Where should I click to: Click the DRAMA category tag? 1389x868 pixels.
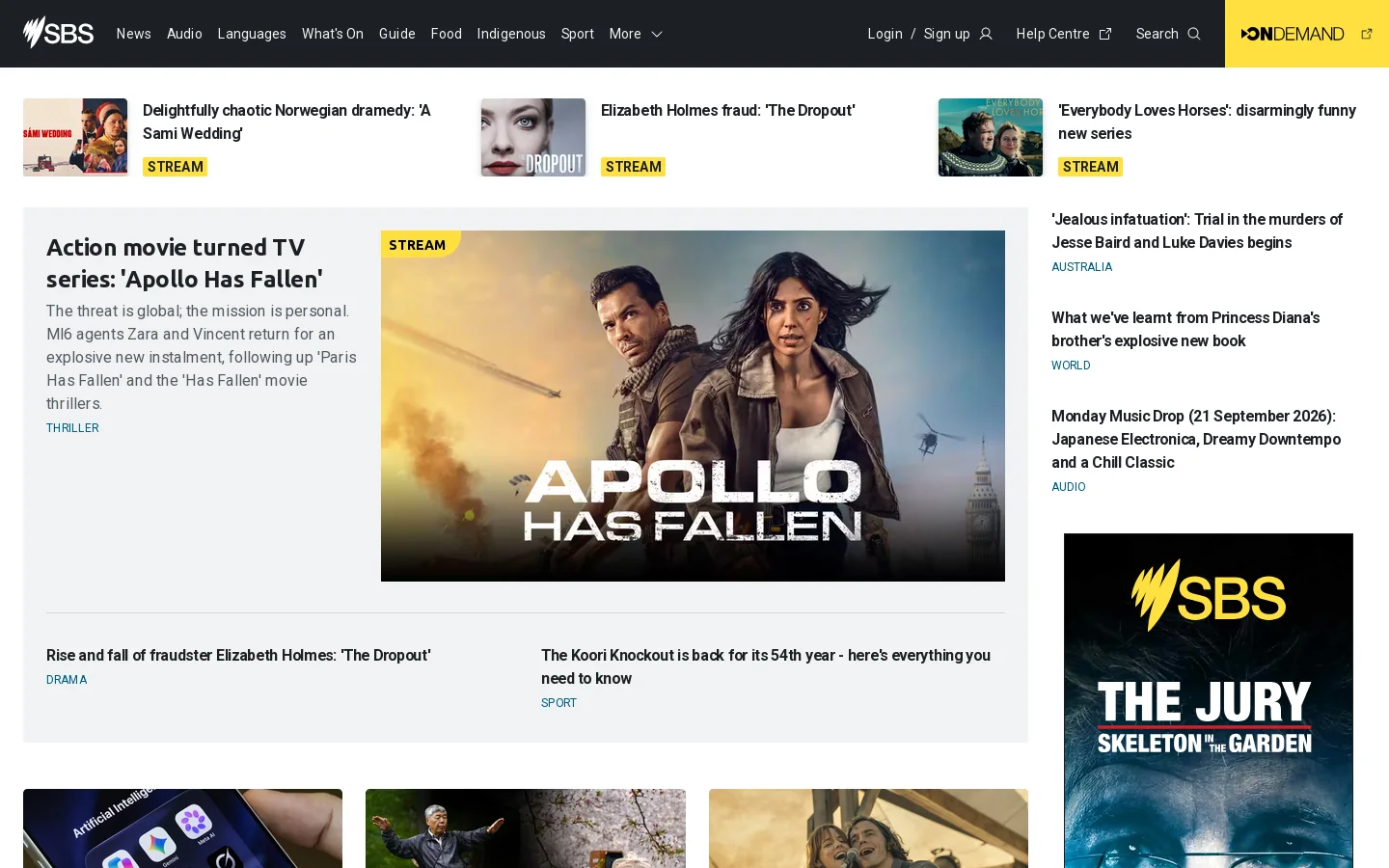[67, 680]
